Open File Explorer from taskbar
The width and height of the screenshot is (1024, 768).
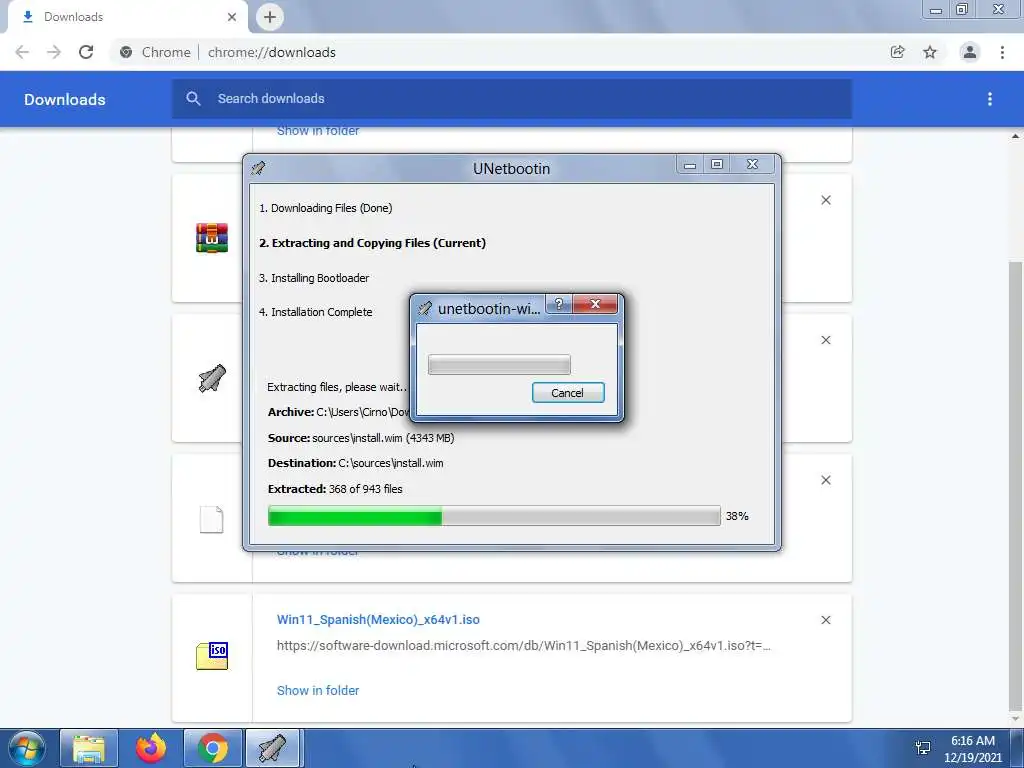point(89,748)
